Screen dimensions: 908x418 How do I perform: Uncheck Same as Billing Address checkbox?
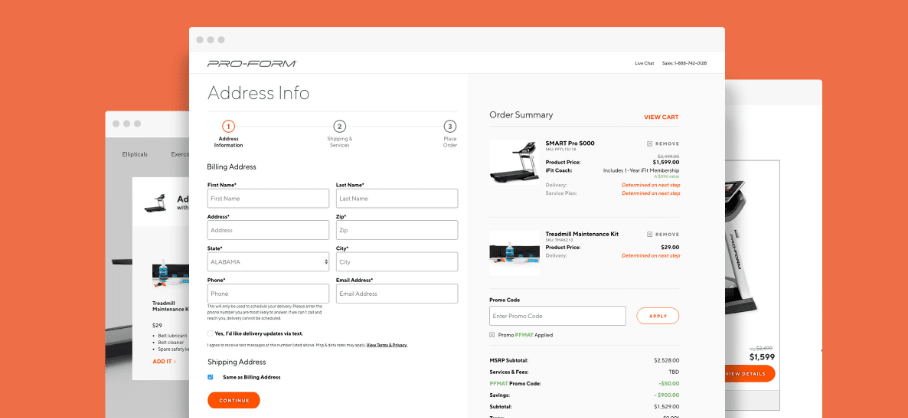[210, 377]
